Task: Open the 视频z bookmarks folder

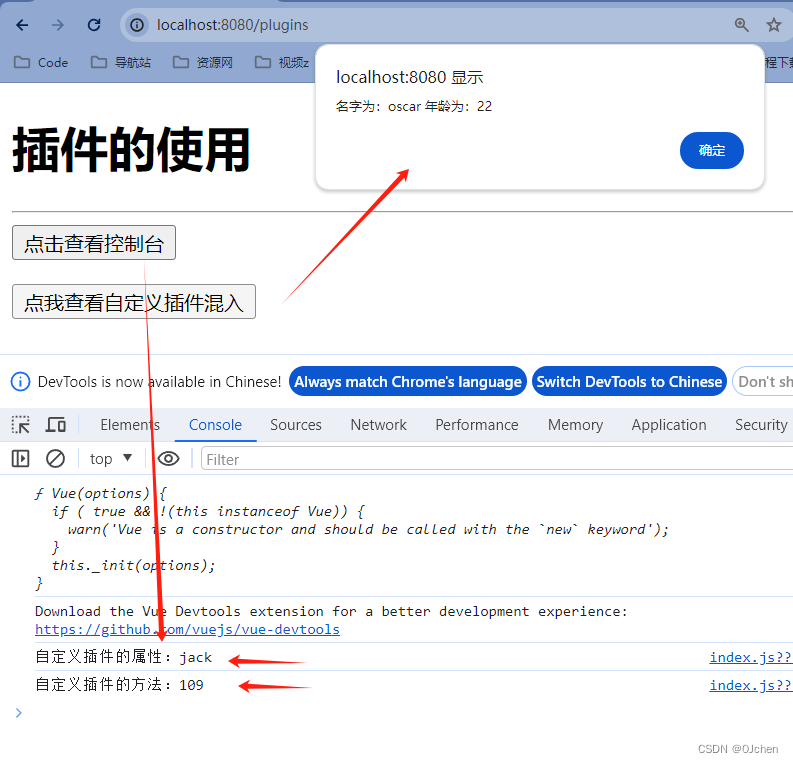Action: click(282, 62)
